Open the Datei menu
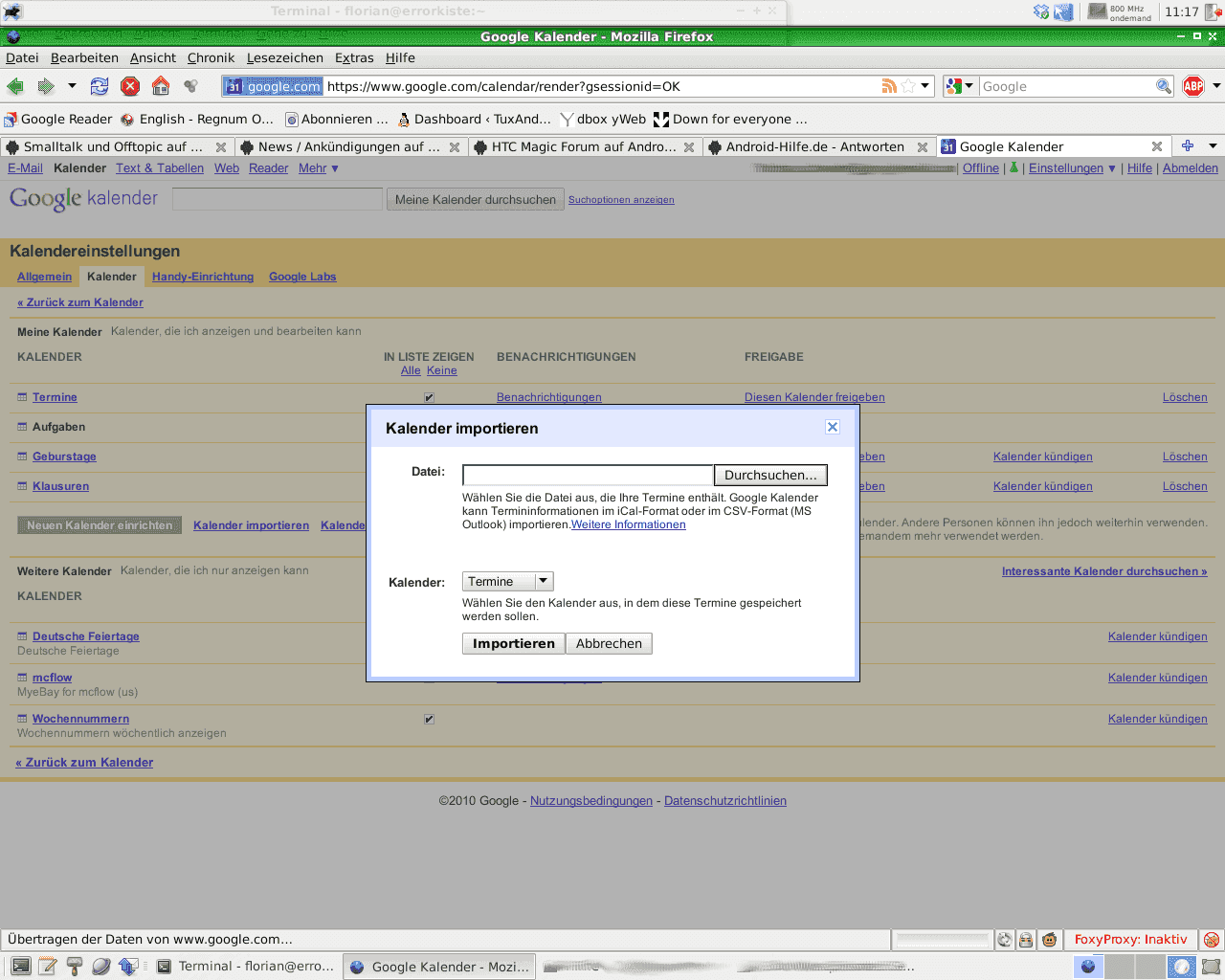 22,57
